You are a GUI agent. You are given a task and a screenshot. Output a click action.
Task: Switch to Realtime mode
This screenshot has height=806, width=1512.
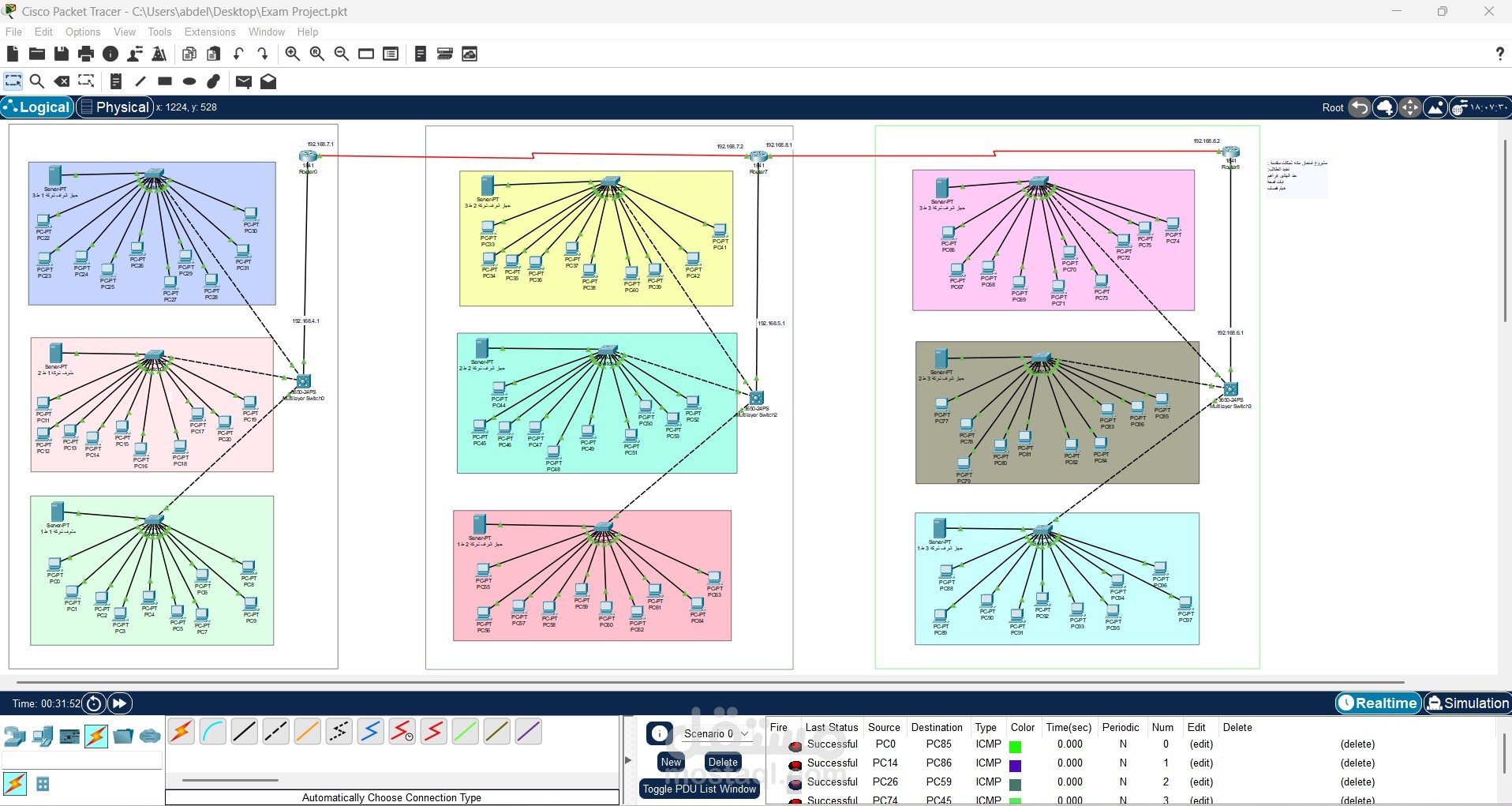1379,703
